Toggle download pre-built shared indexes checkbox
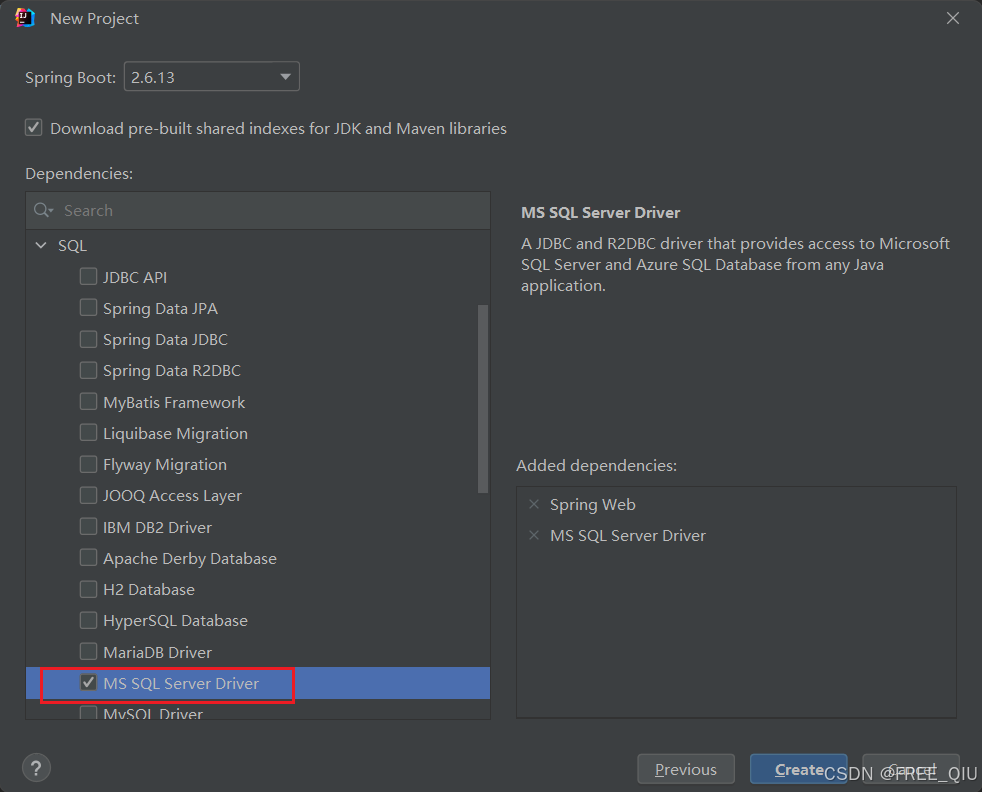This screenshot has height=792, width=982. click(x=34, y=128)
